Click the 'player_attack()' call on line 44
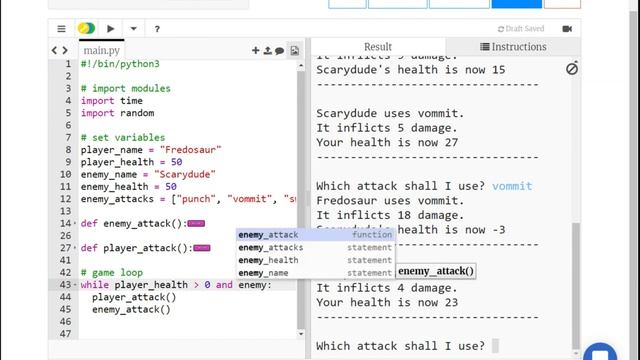The image size is (640, 360). 134,297
